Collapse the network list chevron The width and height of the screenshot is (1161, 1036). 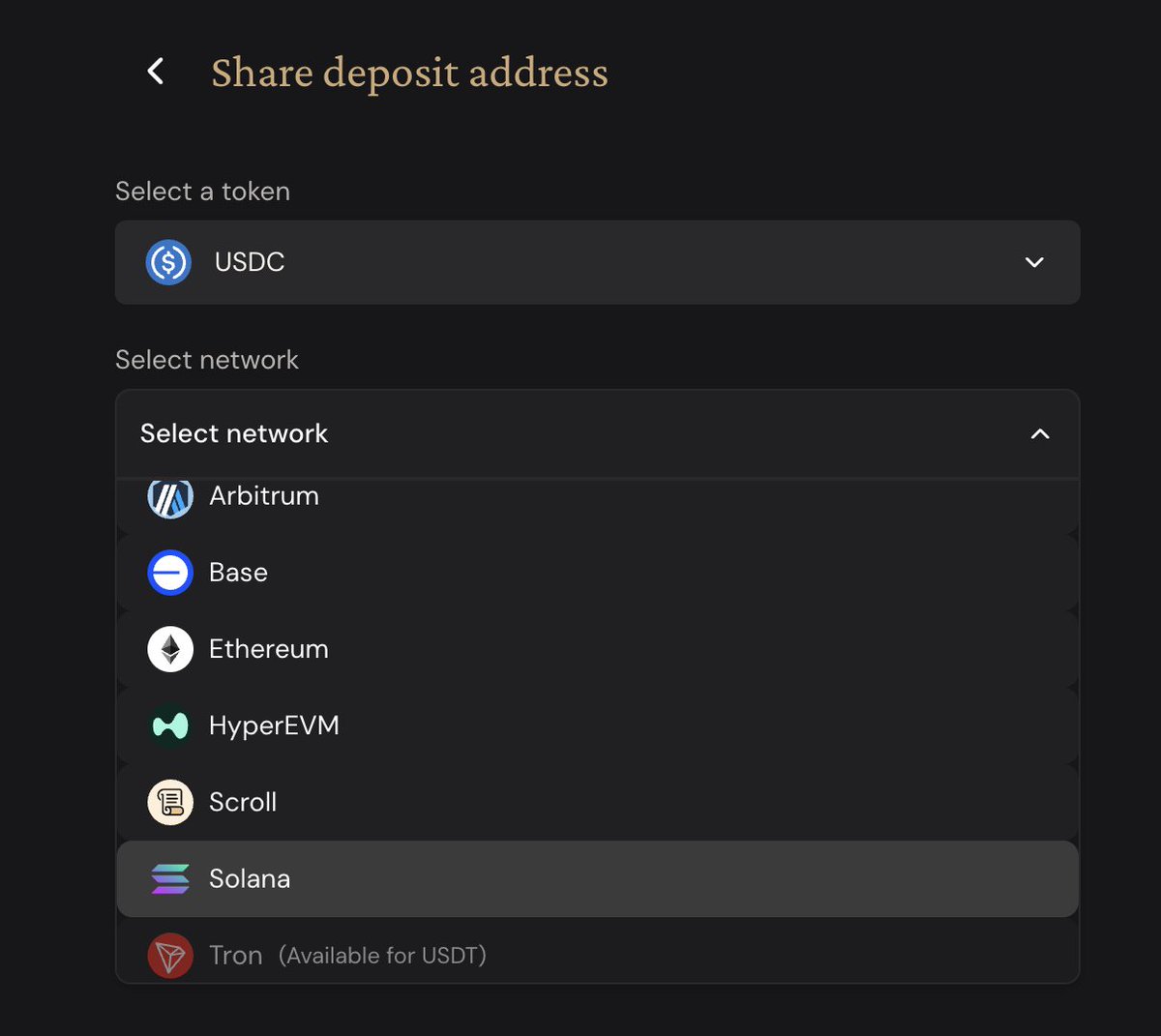point(1040,434)
